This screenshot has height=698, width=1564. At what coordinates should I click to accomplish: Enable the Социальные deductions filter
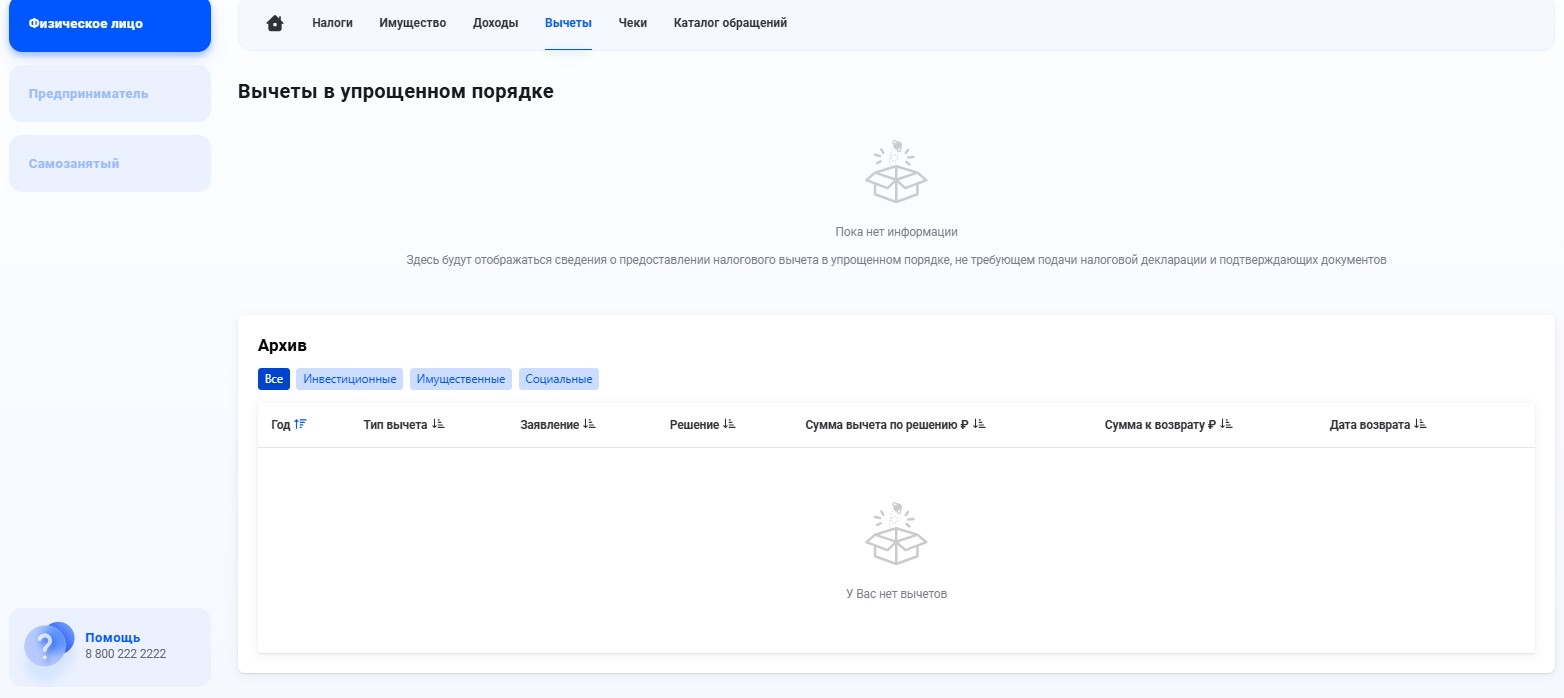(x=558, y=378)
